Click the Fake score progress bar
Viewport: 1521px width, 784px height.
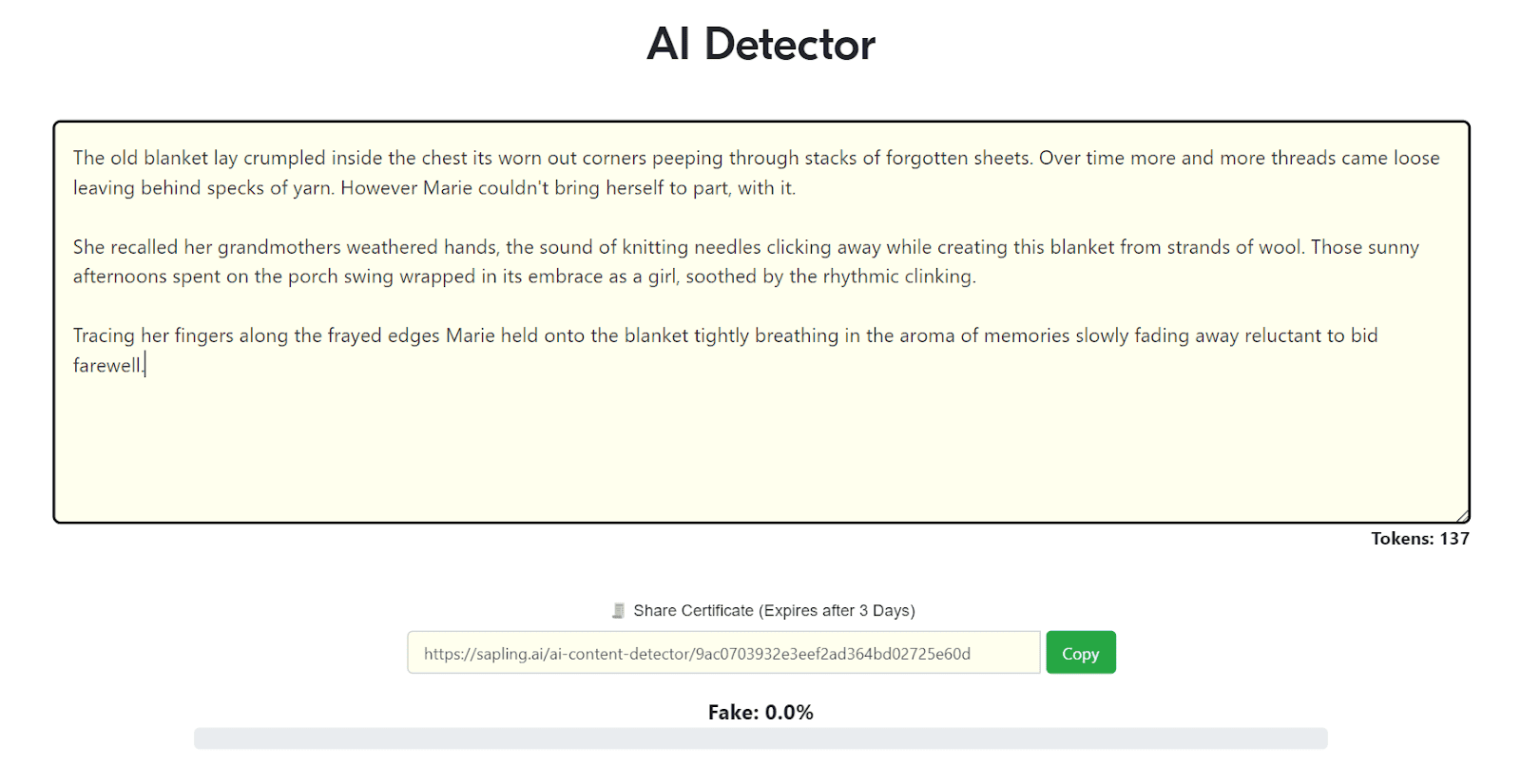pos(760,738)
